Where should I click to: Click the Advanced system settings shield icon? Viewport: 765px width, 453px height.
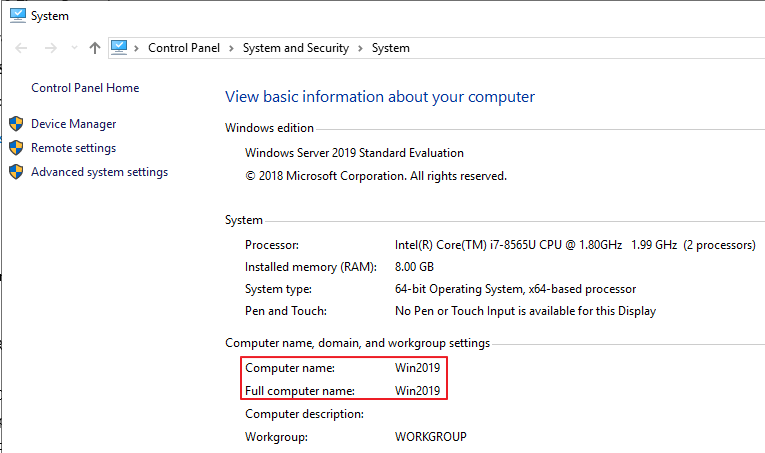point(16,172)
